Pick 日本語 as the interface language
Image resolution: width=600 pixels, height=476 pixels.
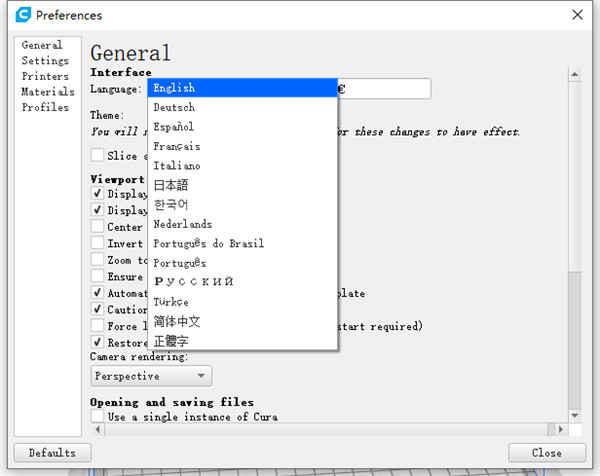(171, 185)
